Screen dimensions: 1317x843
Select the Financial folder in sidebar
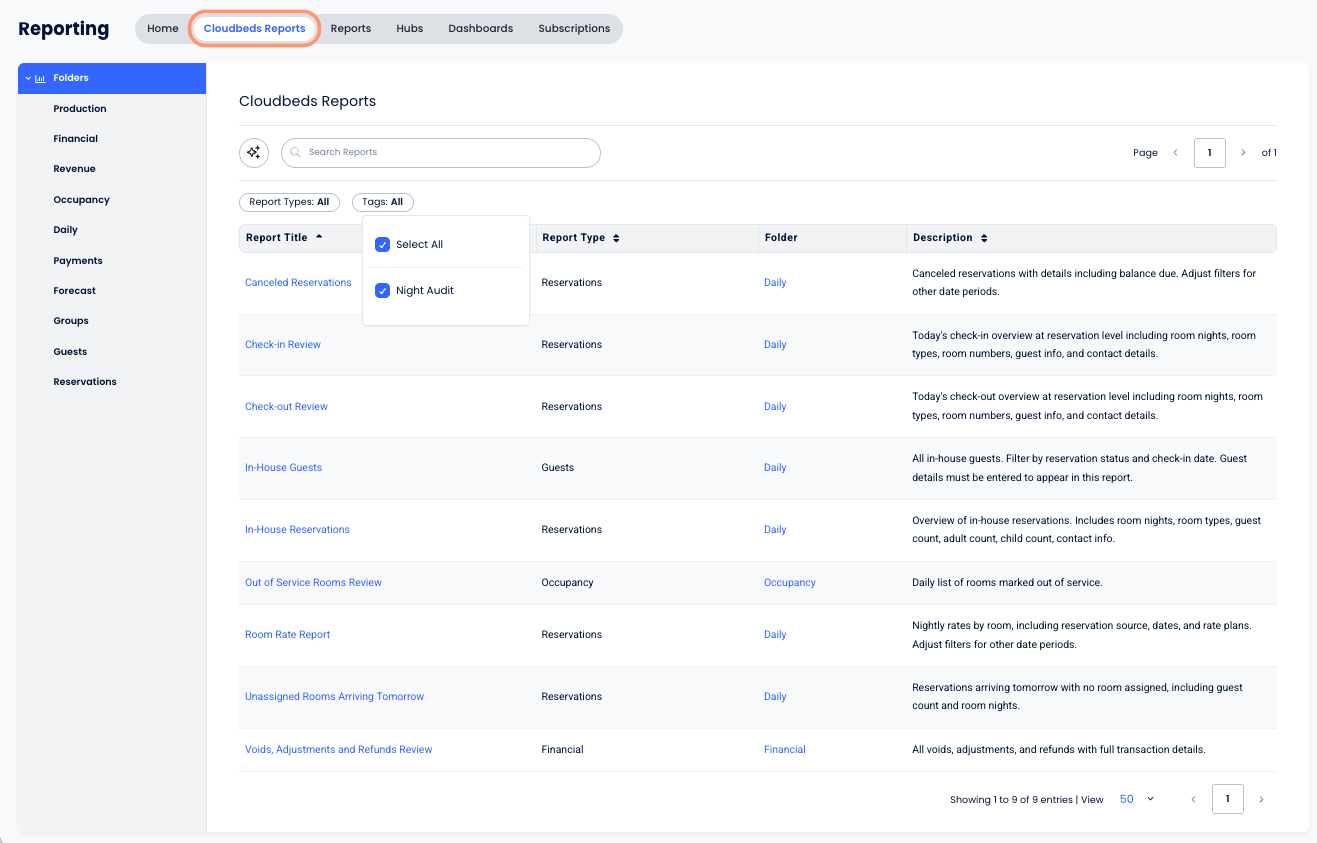[76, 139]
